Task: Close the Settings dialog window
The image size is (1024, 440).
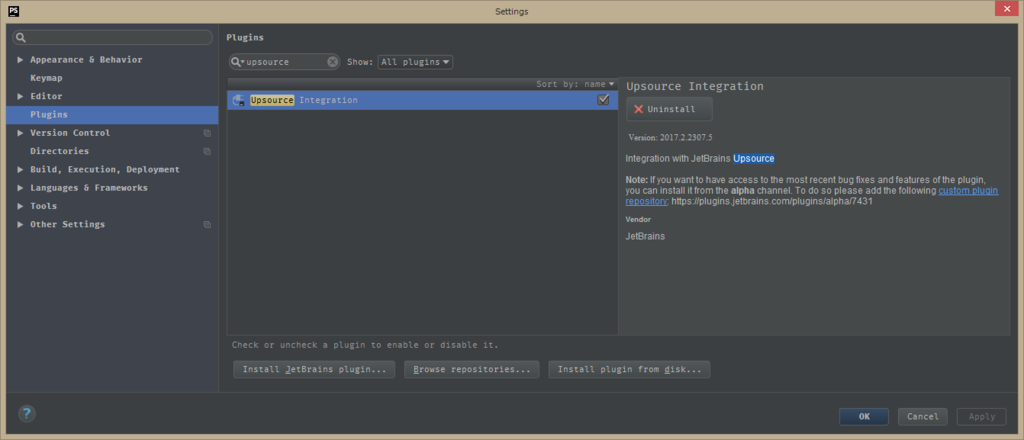Action: [1006, 8]
